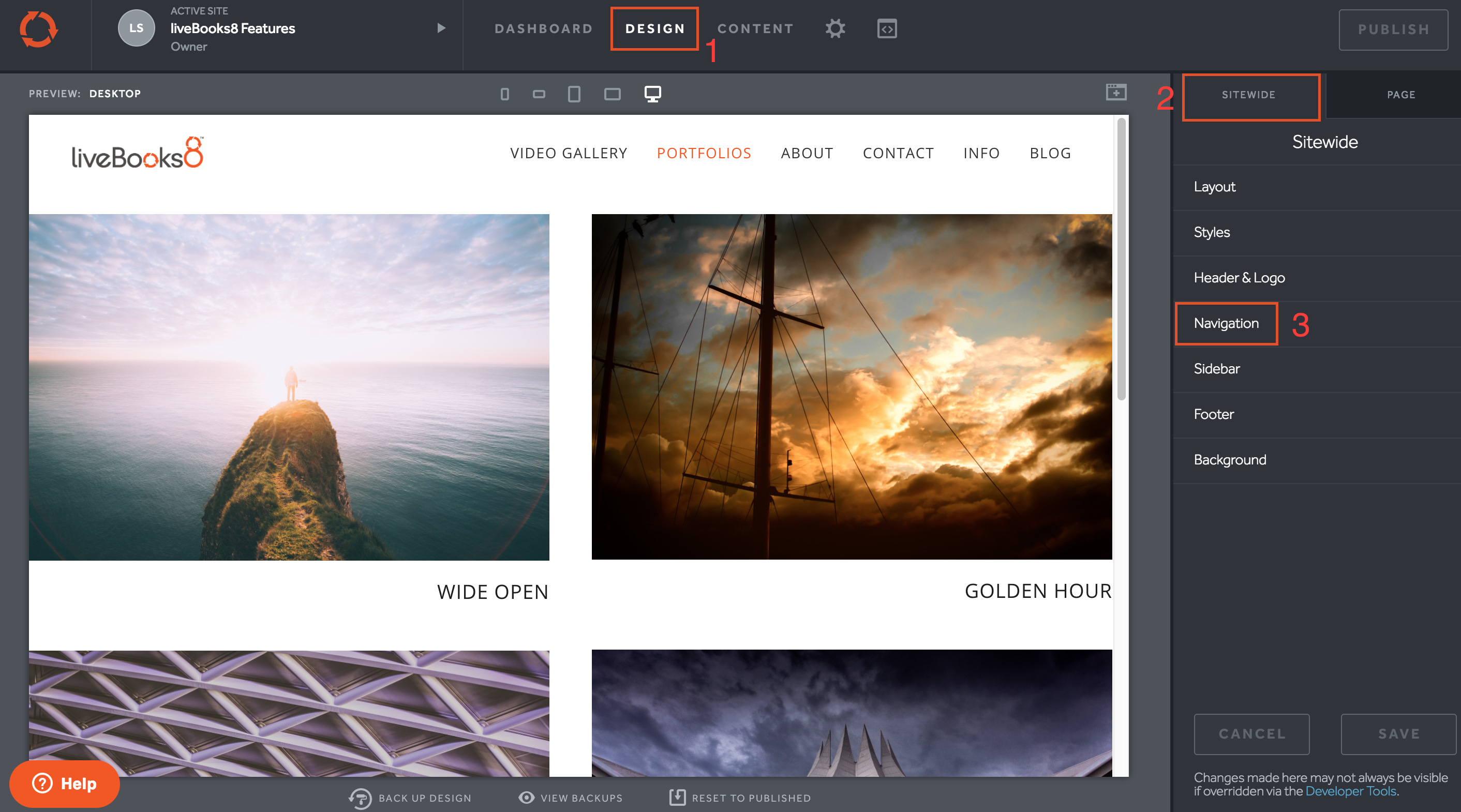Switch preview to landscape tablet icon
Screen dimensions: 1461x812
coord(612,94)
